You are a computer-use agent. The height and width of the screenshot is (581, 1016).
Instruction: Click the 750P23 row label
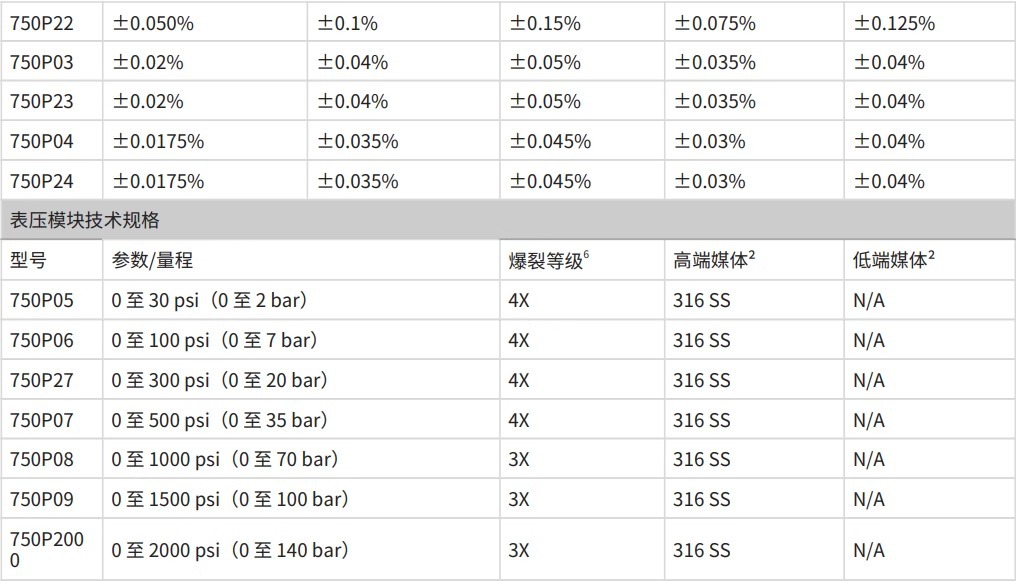[42, 101]
